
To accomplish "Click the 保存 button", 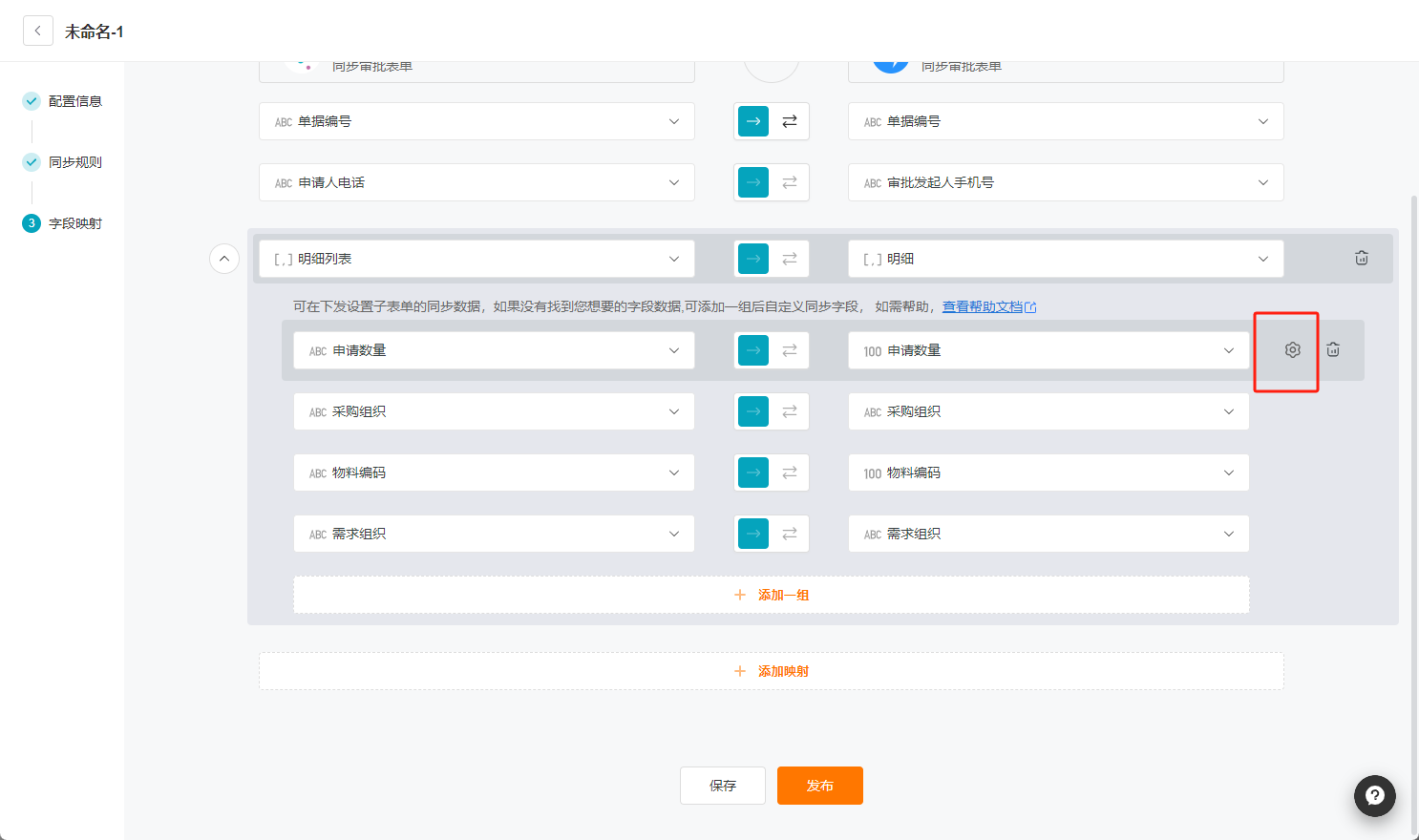I will (723, 786).
